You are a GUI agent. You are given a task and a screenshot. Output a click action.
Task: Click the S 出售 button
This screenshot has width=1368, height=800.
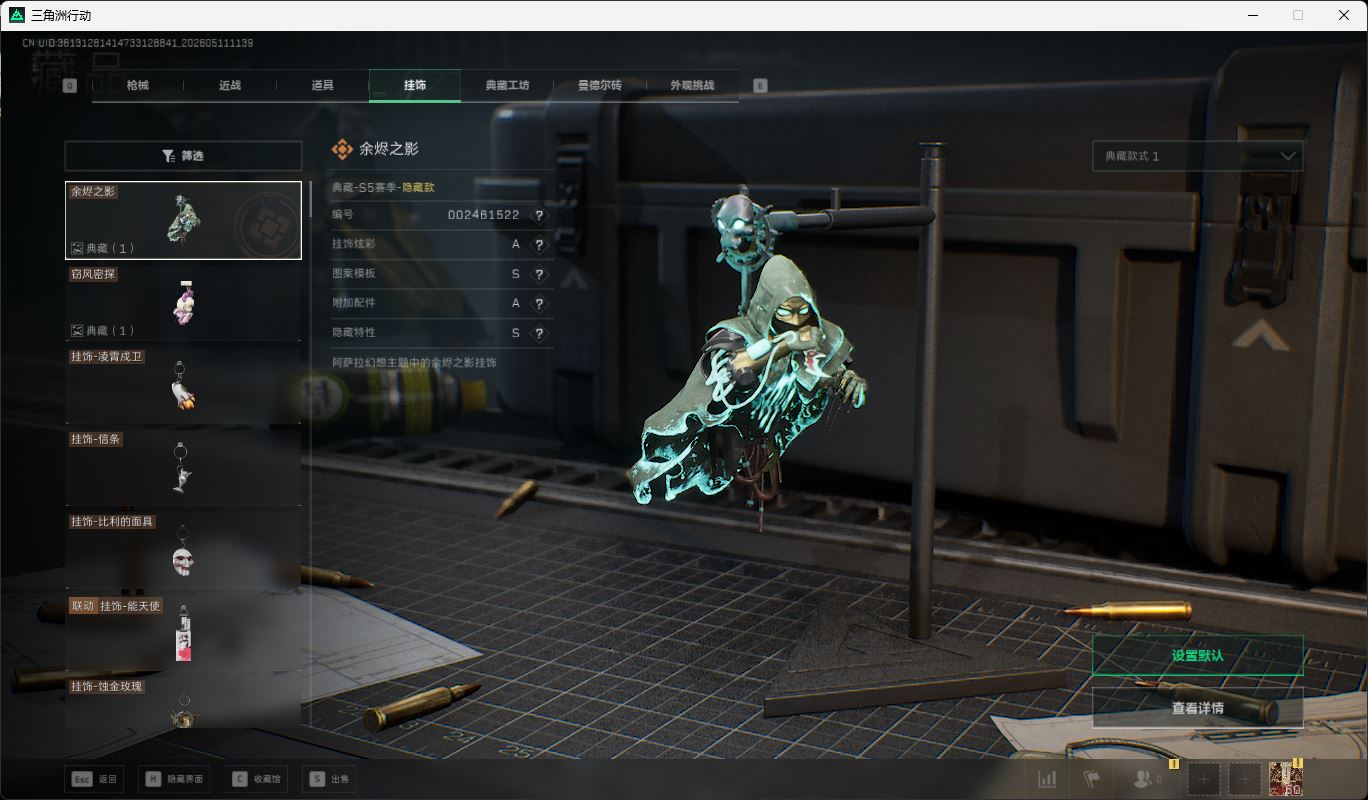tap(328, 779)
